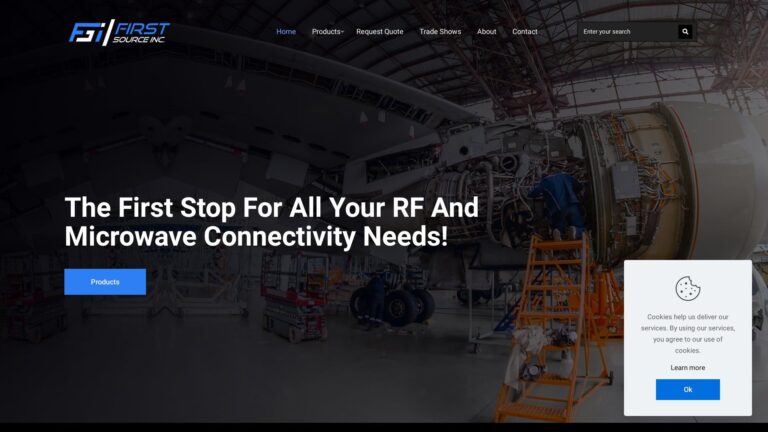Click the search magnifier icon button
This screenshot has width=768, height=432.
pos(685,32)
